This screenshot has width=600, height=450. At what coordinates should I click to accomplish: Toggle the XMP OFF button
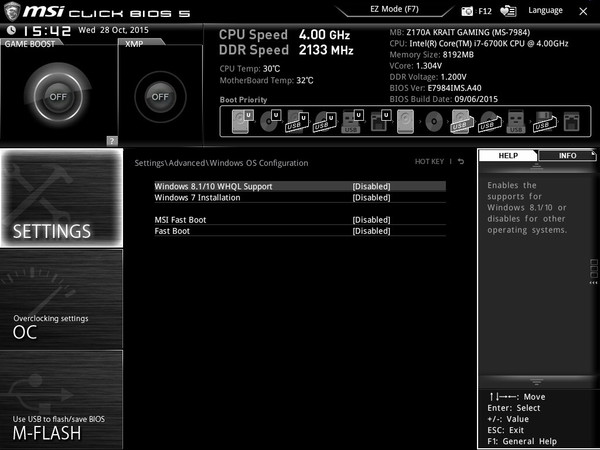coord(160,97)
